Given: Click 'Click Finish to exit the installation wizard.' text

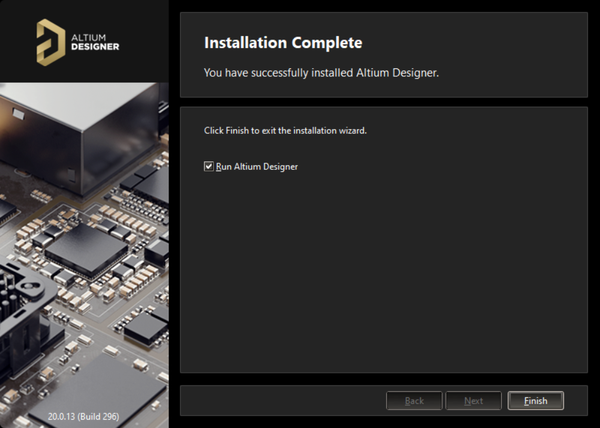Looking at the screenshot, I should [x=285, y=130].
